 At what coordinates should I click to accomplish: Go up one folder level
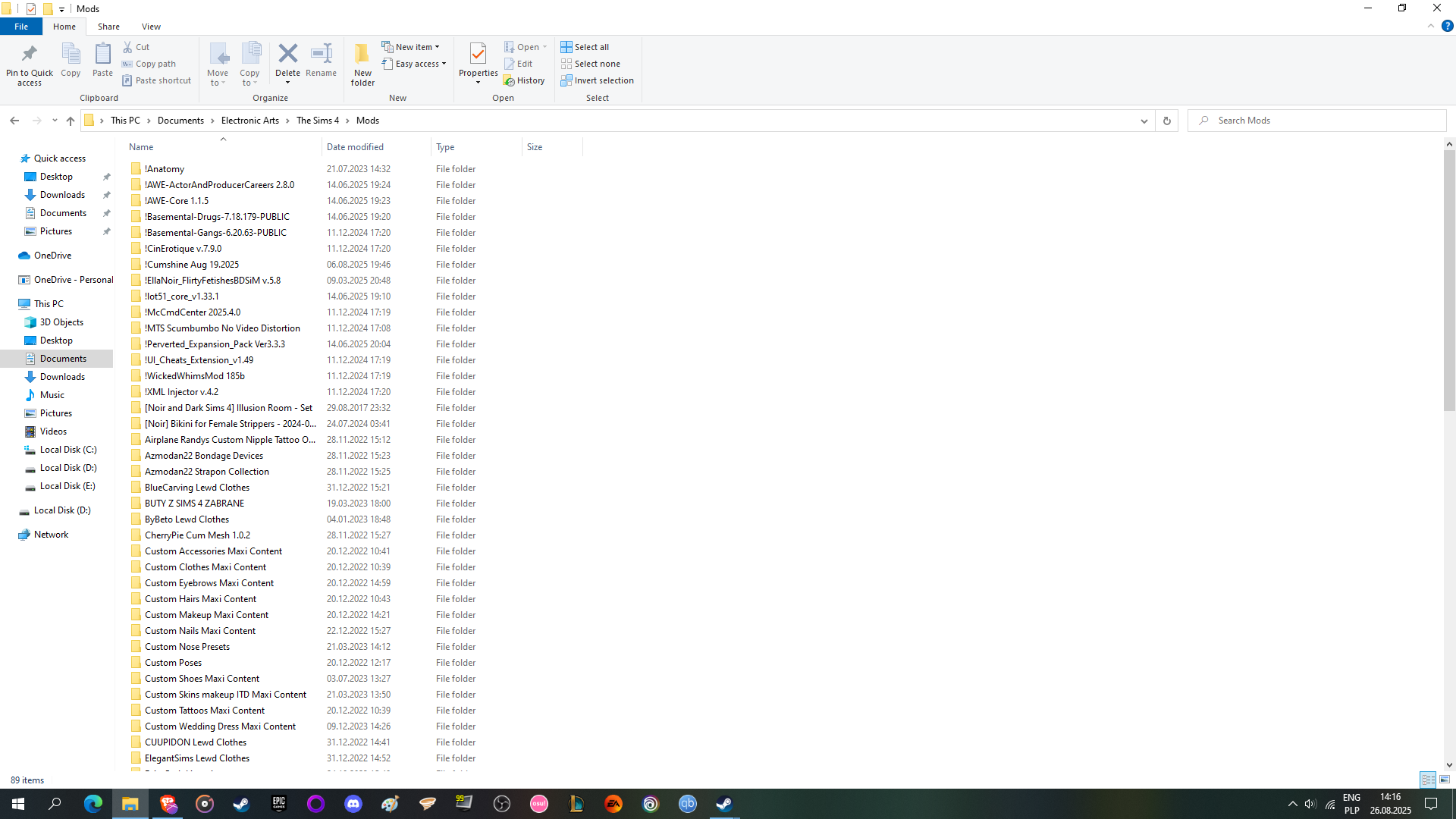(71, 121)
